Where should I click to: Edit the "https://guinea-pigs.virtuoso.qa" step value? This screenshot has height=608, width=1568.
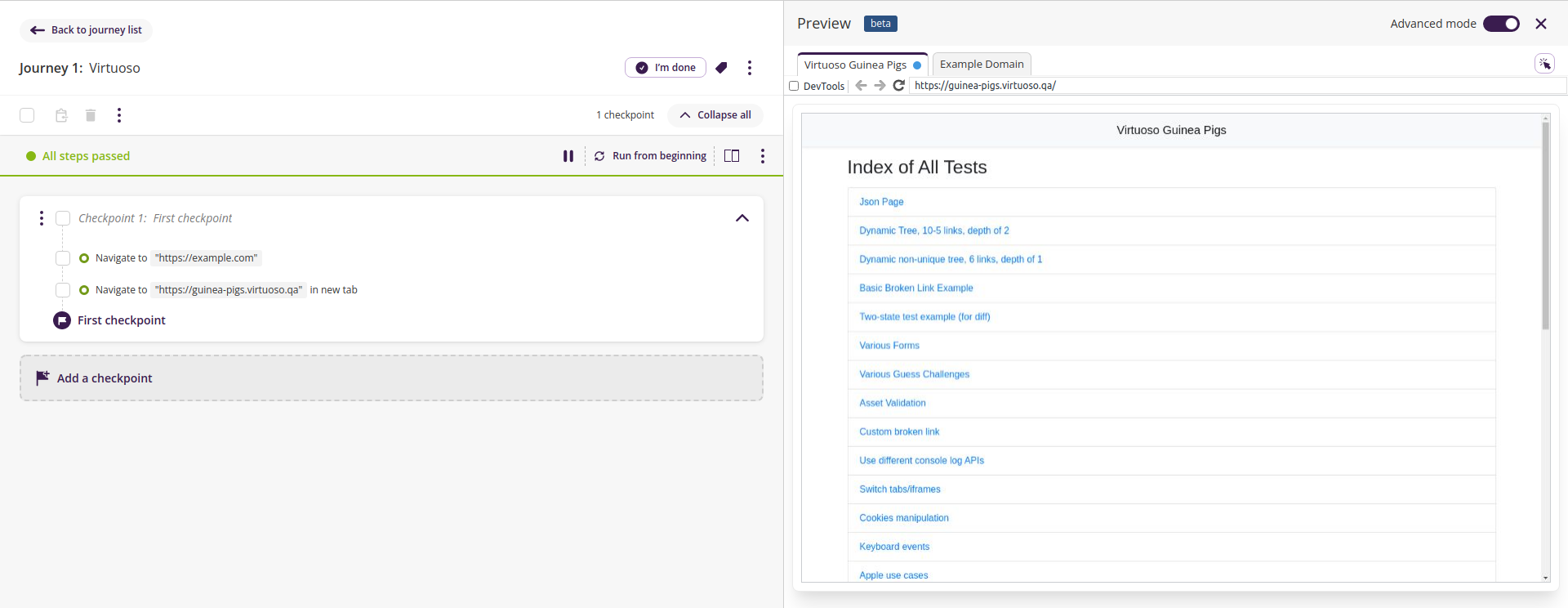[229, 290]
